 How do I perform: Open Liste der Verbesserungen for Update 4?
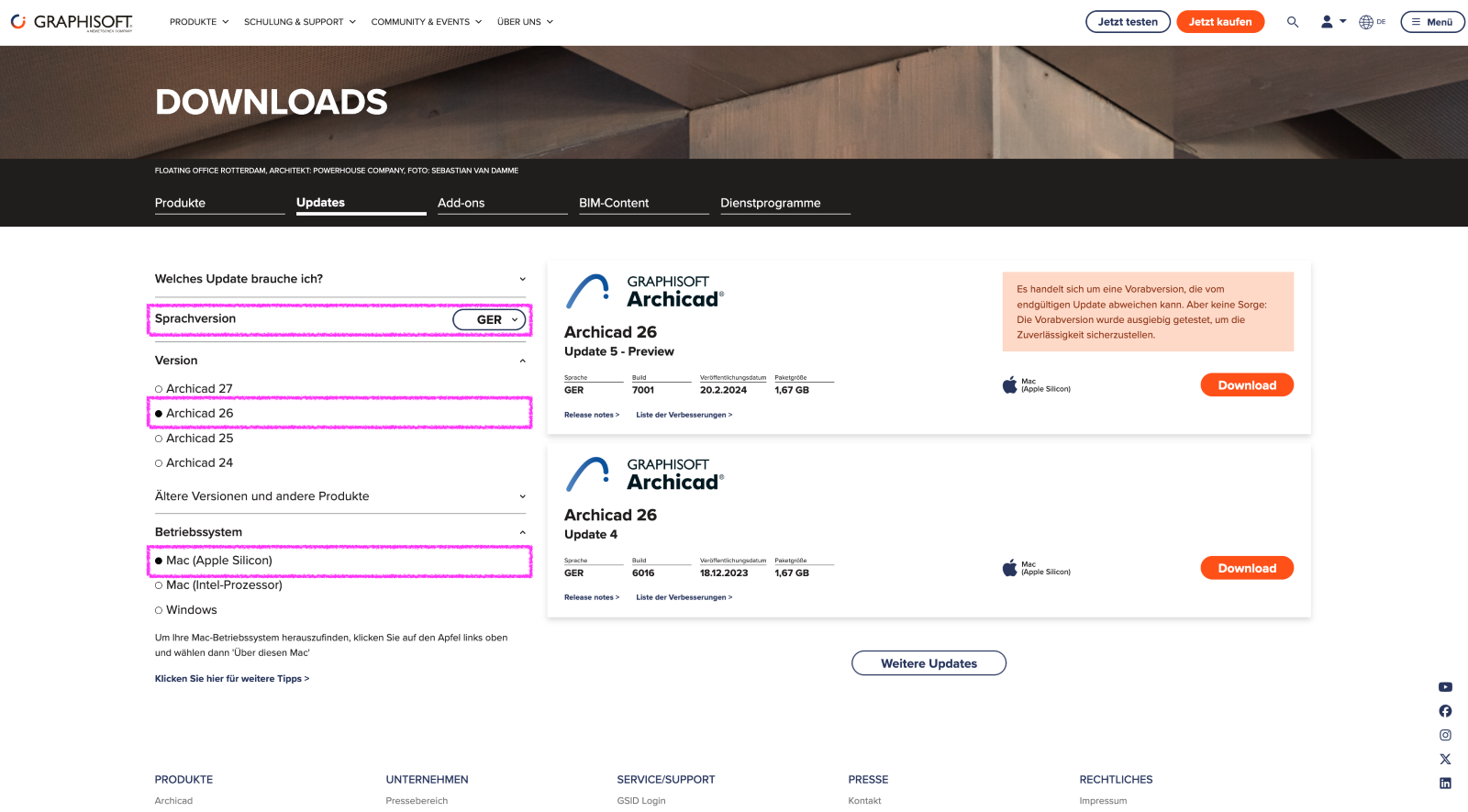[684, 597]
